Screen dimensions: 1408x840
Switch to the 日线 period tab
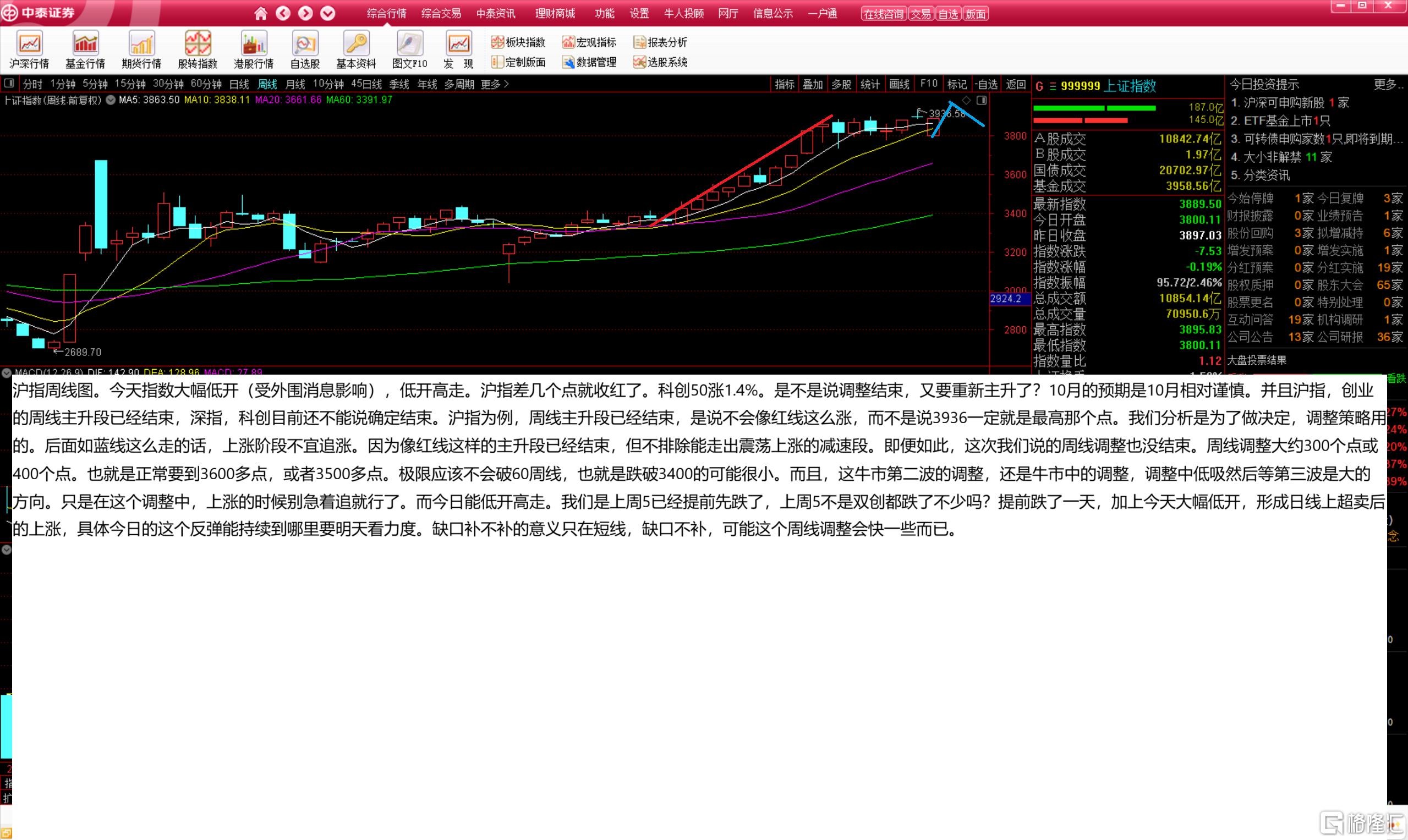click(x=239, y=84)
